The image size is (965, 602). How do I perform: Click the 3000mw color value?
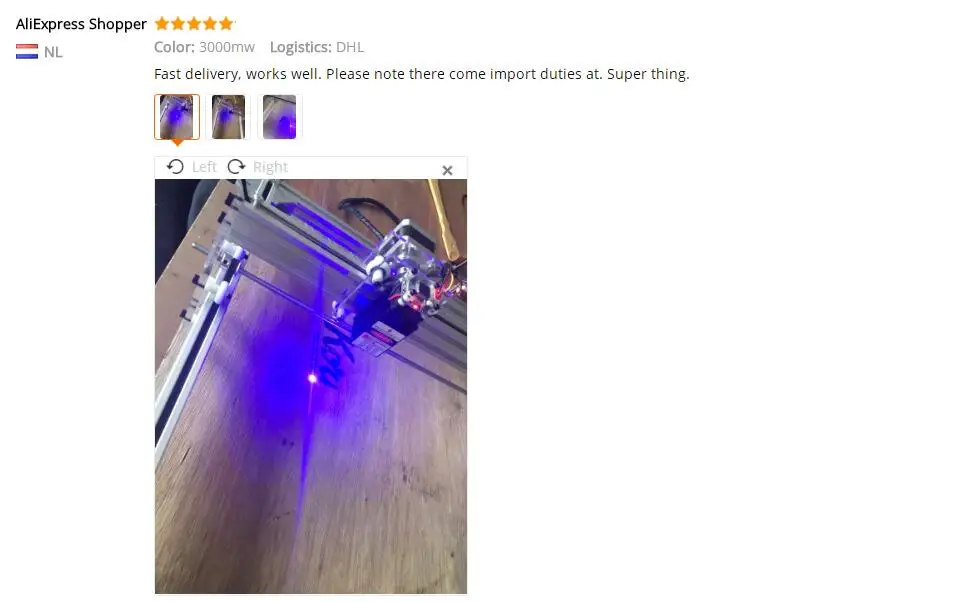(x=227, y=47)
